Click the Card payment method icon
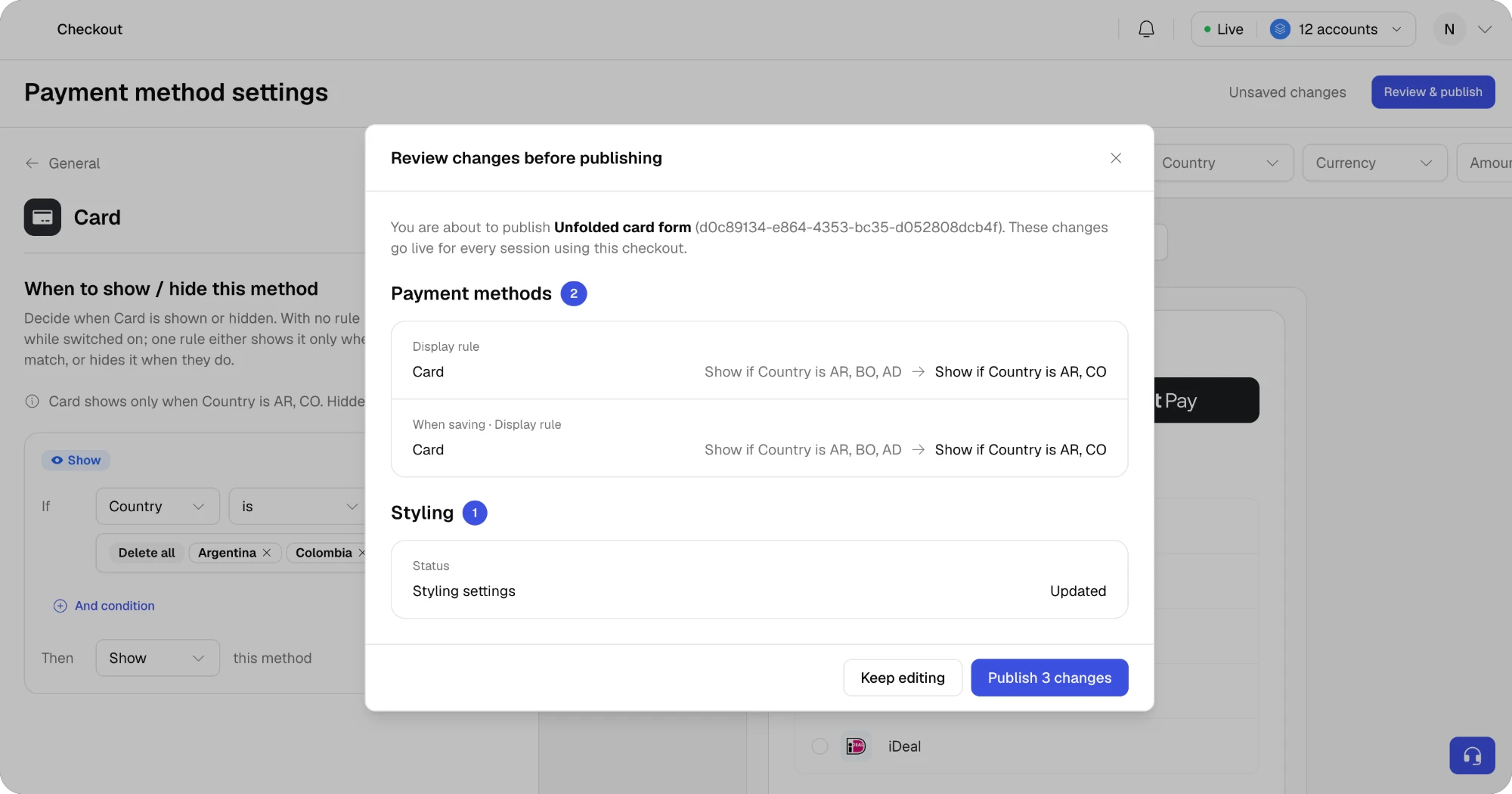Screen dimensions: 1512x794 click(x=42, y=217)
